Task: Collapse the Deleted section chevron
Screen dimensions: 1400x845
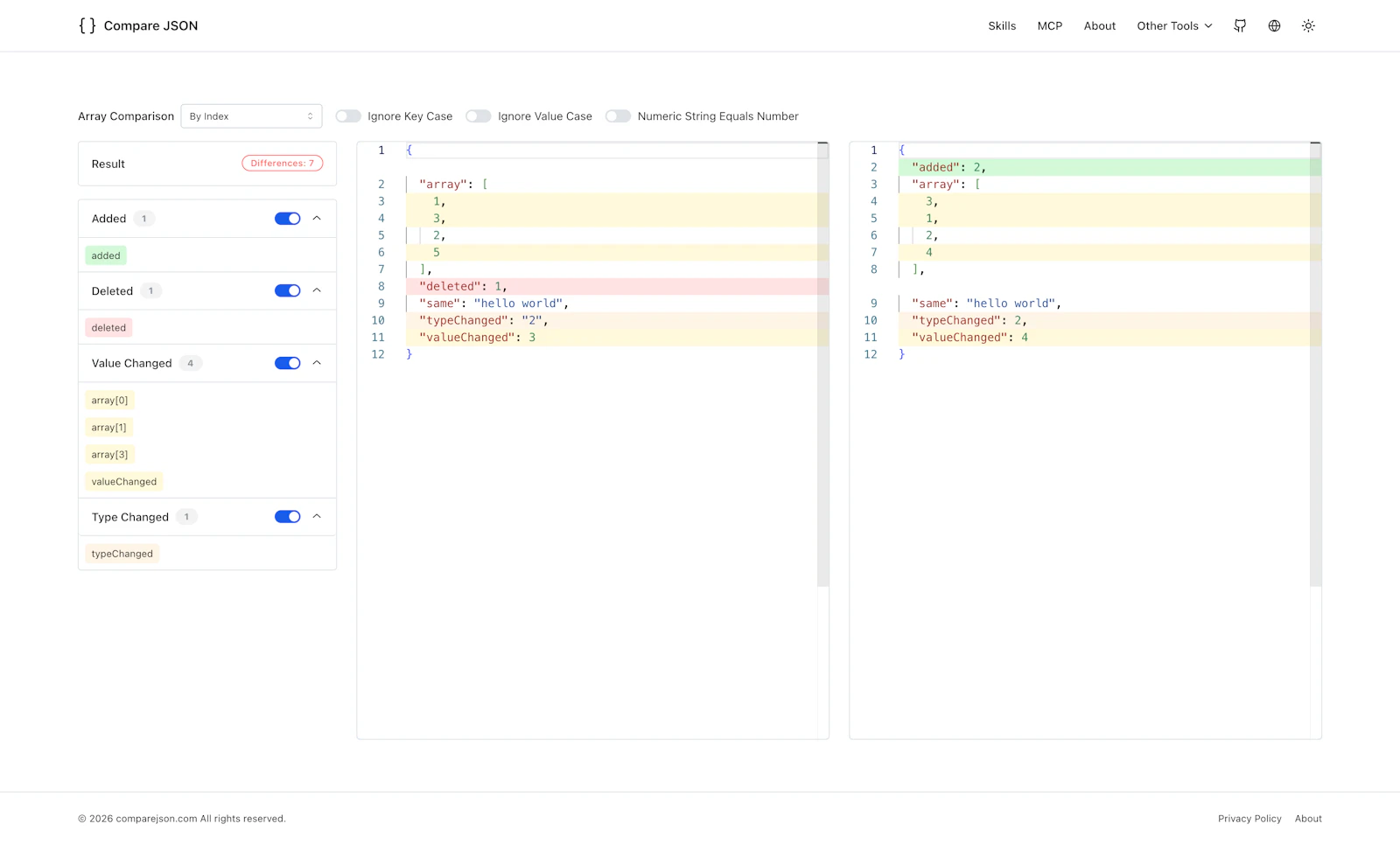Action: (x=317, y=291)
